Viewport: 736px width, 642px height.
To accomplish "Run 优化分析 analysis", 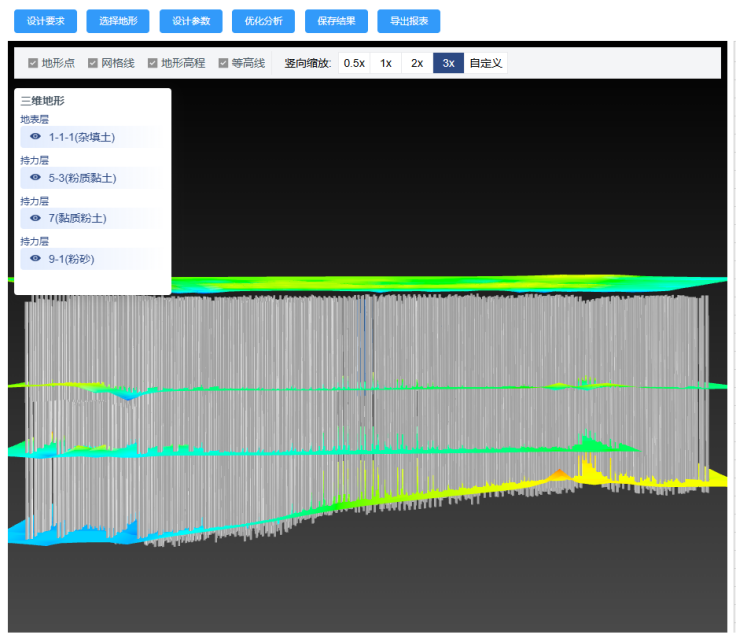I will click(263, 21).
